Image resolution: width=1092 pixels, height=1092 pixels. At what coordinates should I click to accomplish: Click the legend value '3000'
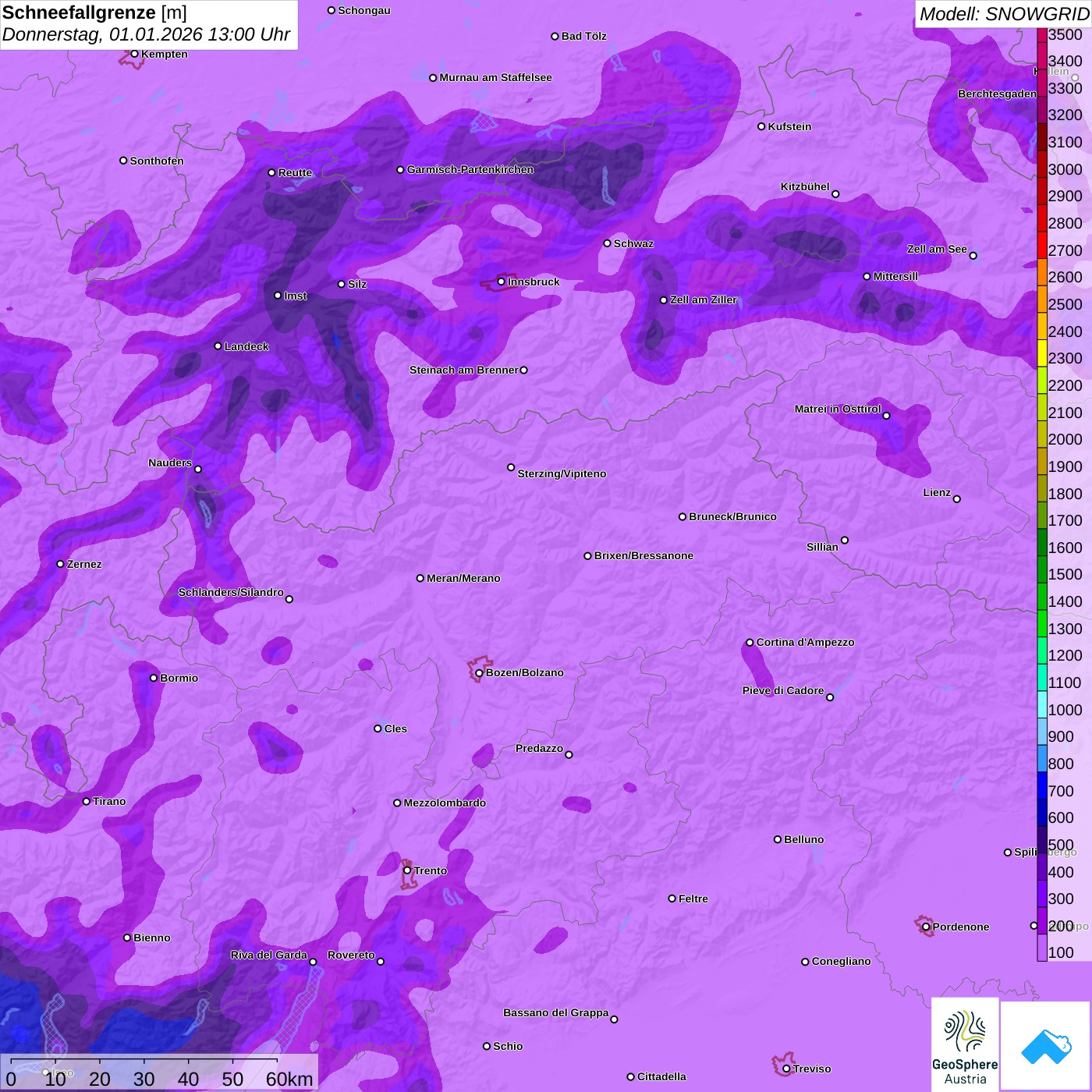1065,169
